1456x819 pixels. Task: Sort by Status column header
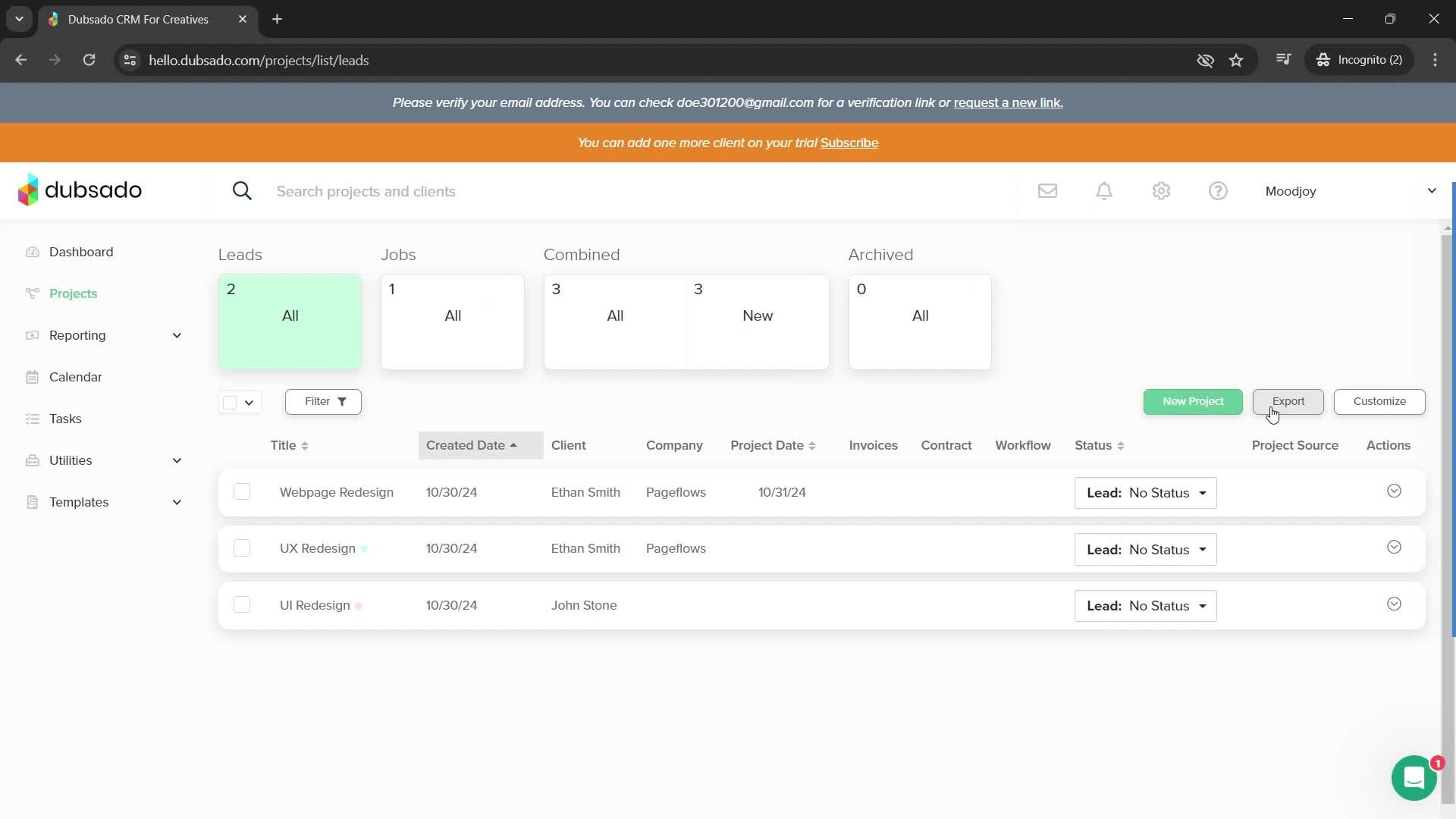pyautogui.click(x=1099, y=445)
